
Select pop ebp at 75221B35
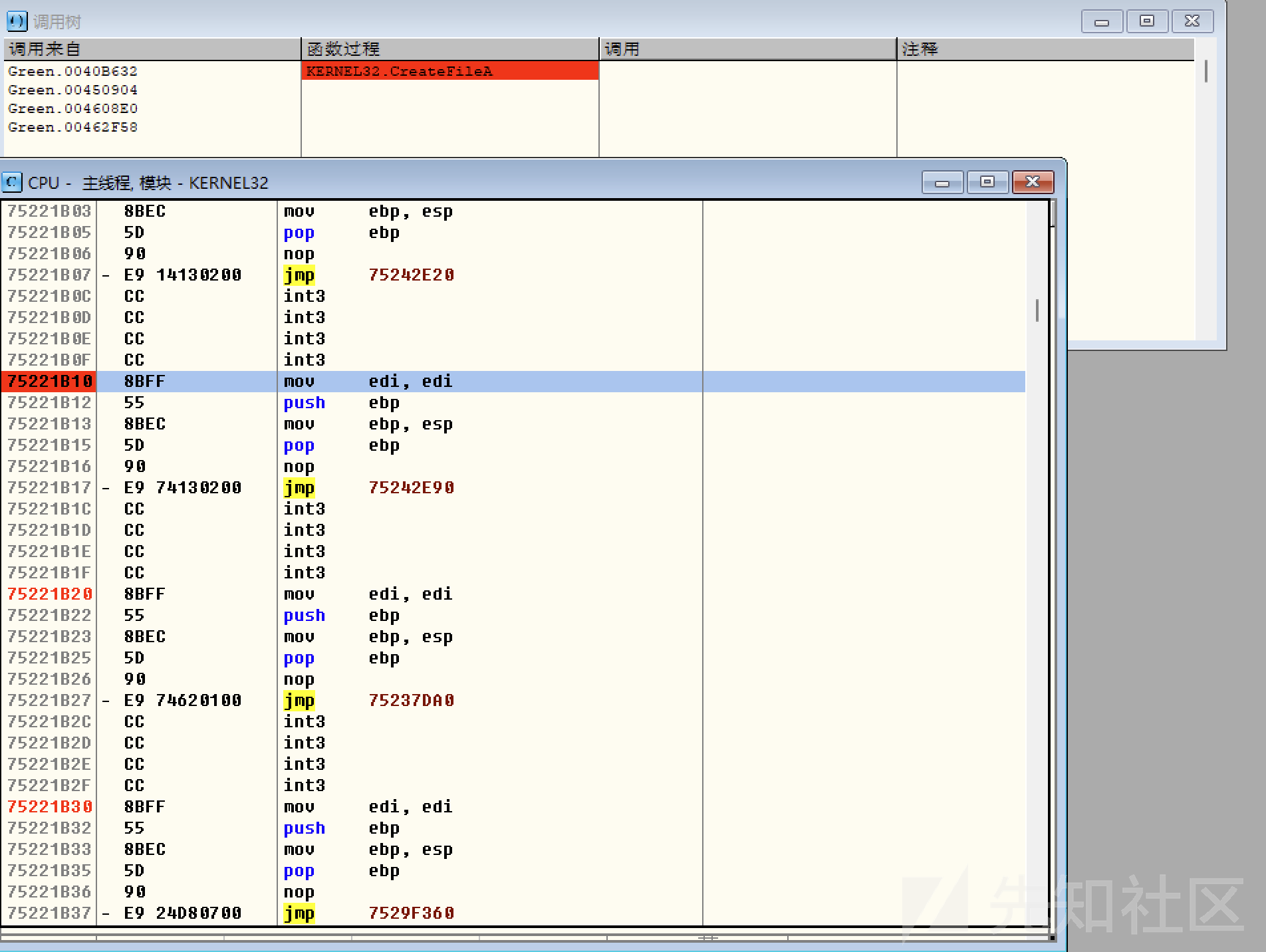(342, 870)
